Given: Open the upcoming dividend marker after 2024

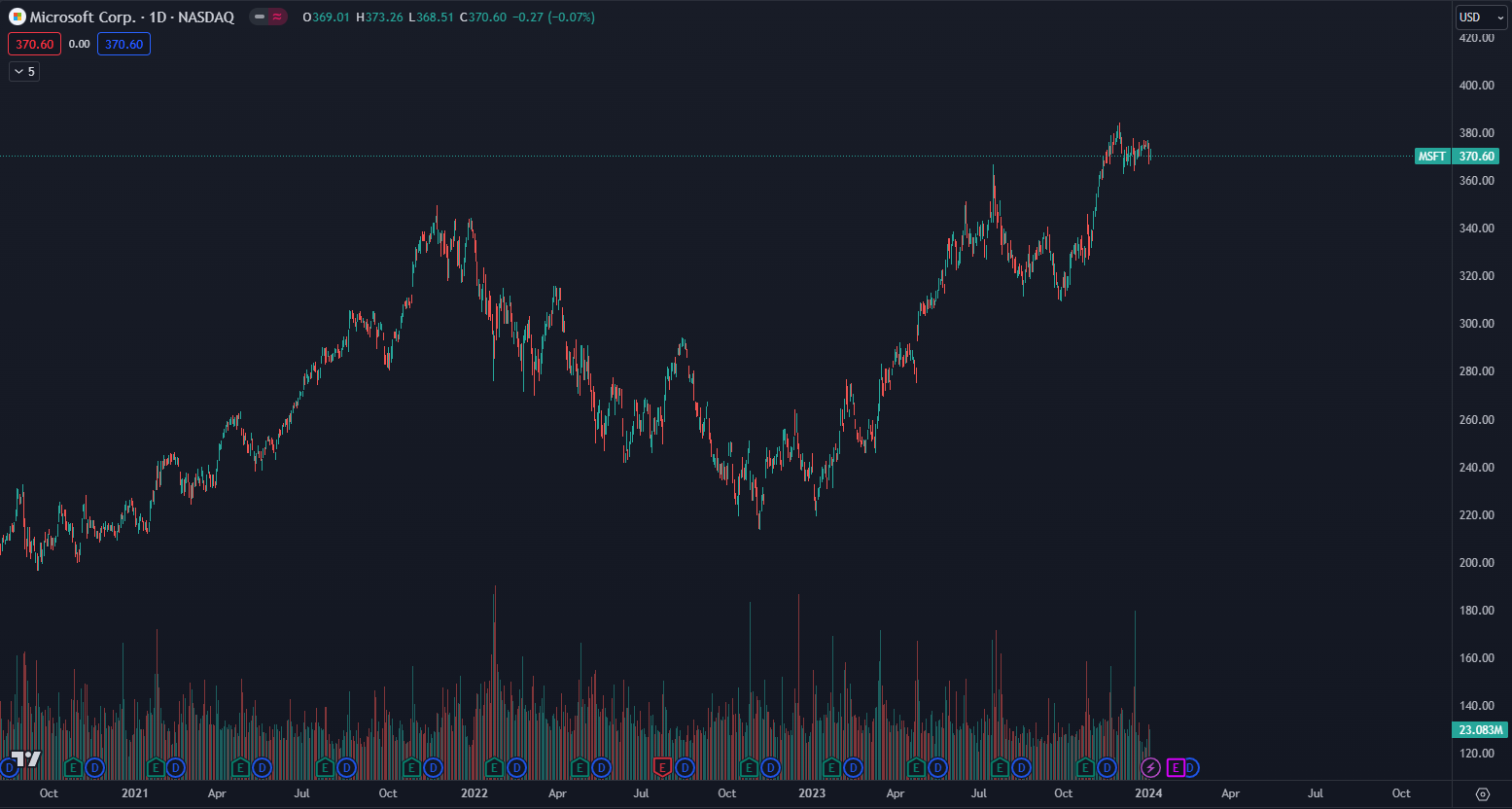Looking at the screenshot, I should (1190, 767).
